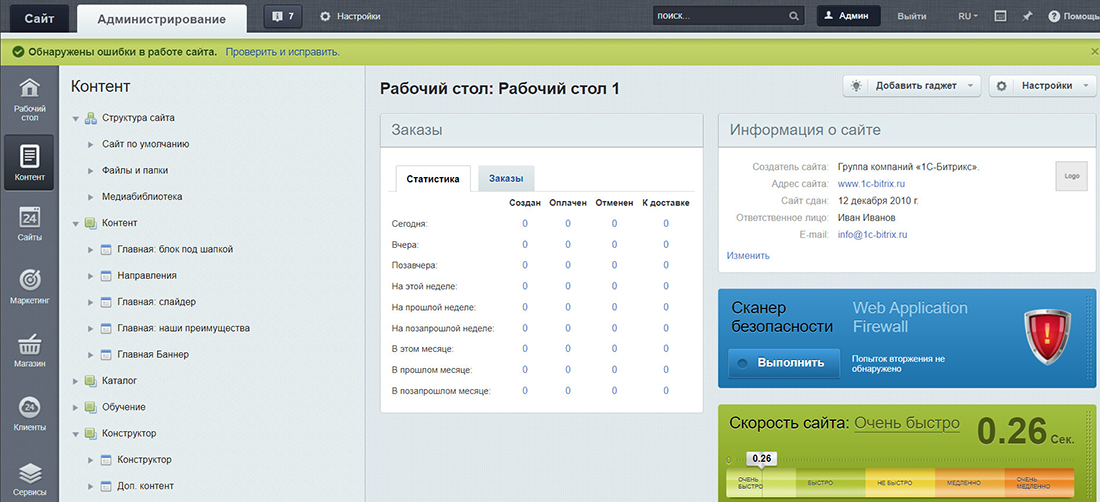Click the Направления infoblock icon
The image size is (1100, 502).
106,276
